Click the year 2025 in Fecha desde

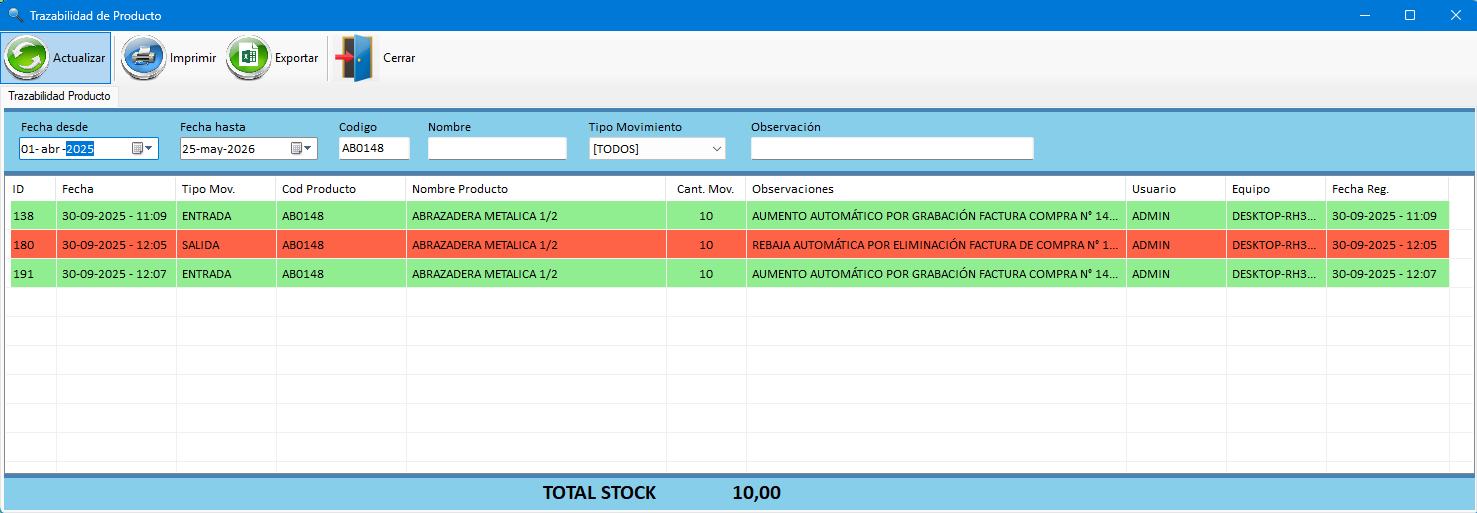(80, 148)
